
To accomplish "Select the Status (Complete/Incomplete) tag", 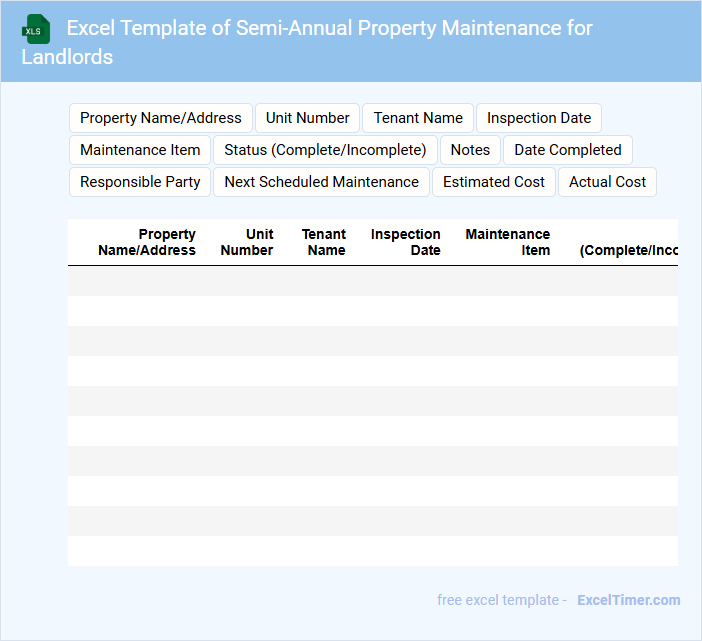I will pyautogui.click(x=325, y=150).
